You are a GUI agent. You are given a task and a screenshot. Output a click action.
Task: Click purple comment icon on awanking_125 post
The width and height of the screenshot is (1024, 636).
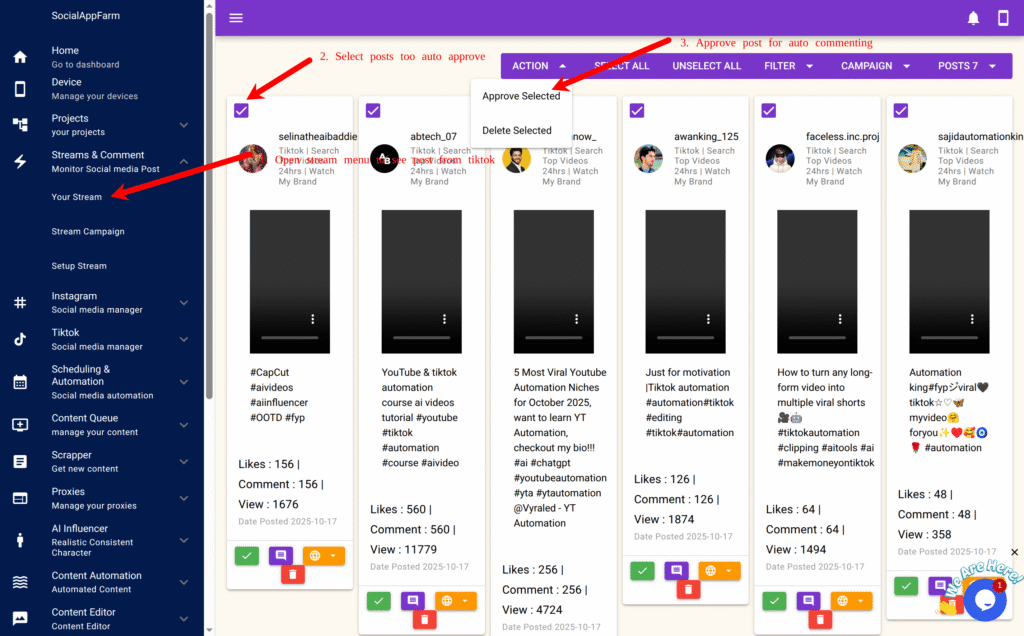point(676,571)
